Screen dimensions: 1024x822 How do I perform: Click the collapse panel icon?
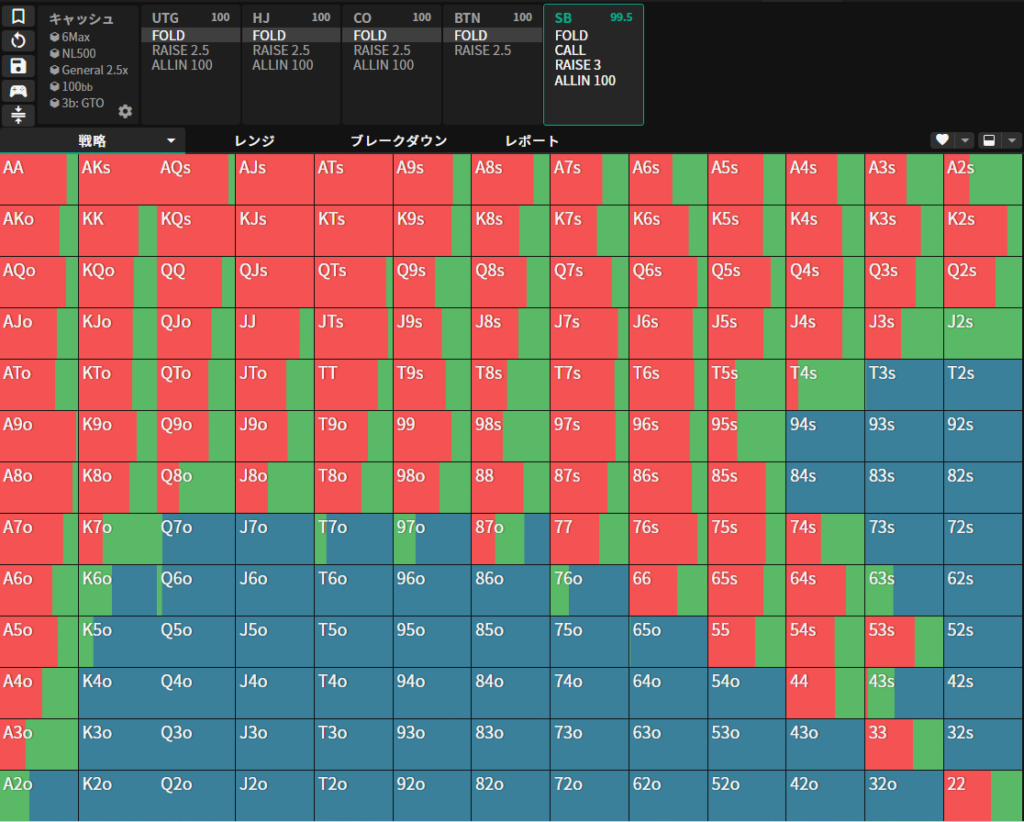pos(18,115)
